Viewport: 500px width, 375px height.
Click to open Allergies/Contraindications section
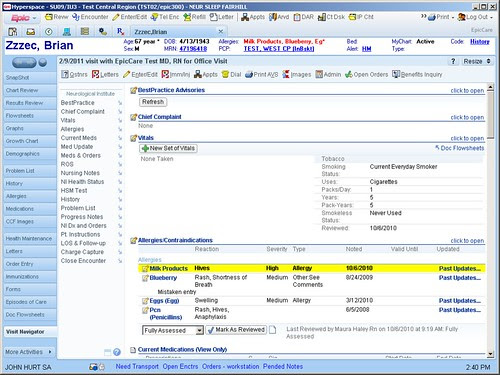coord(467,241)
